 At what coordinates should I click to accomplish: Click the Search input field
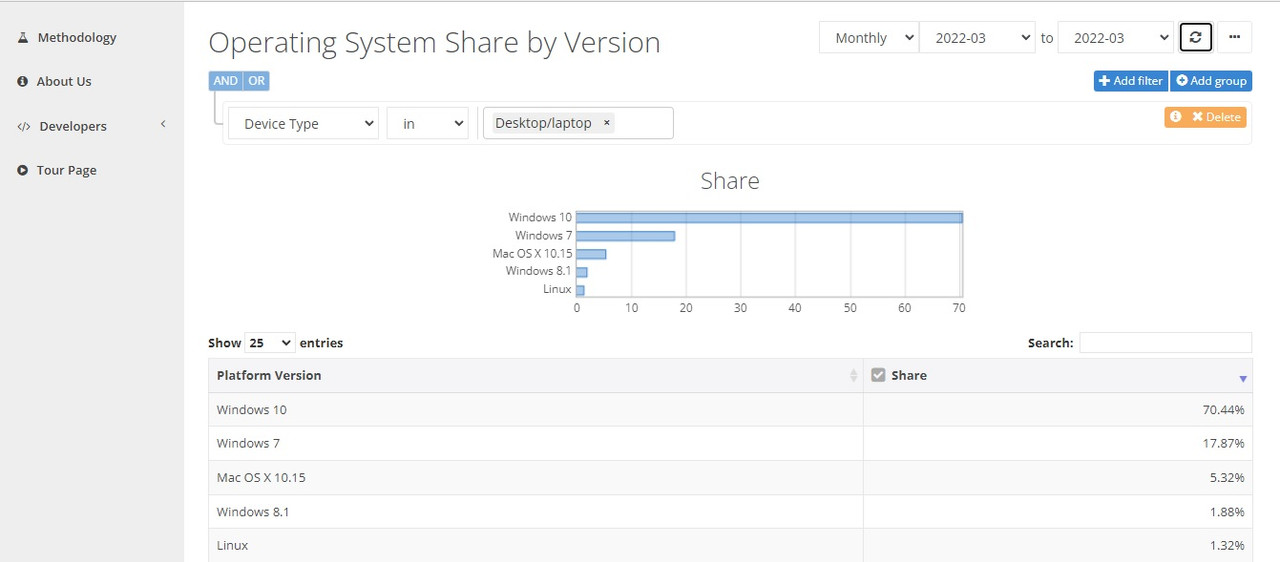click(x=1166, y=342)
